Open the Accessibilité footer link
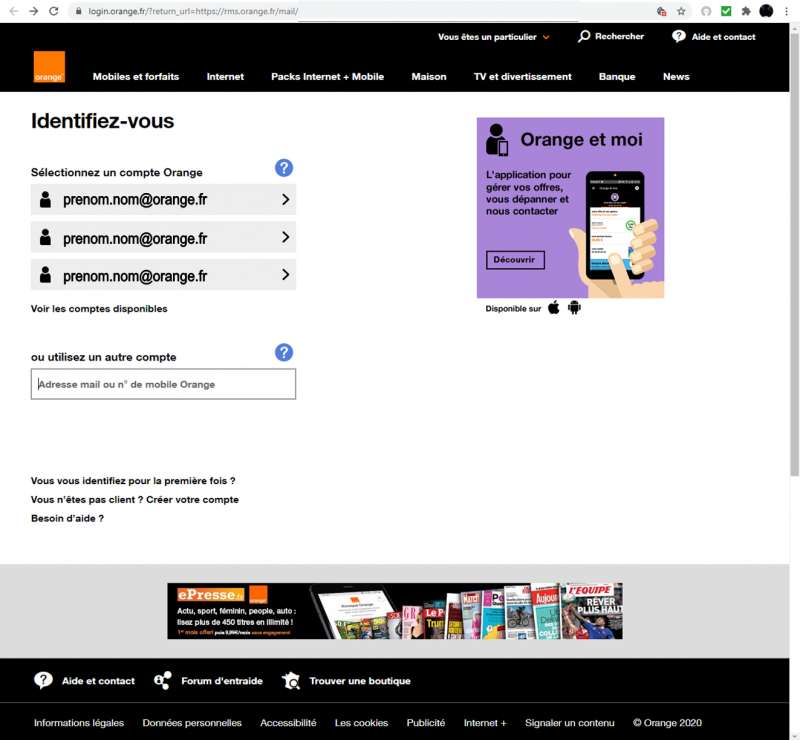 (x=288, y=723)
